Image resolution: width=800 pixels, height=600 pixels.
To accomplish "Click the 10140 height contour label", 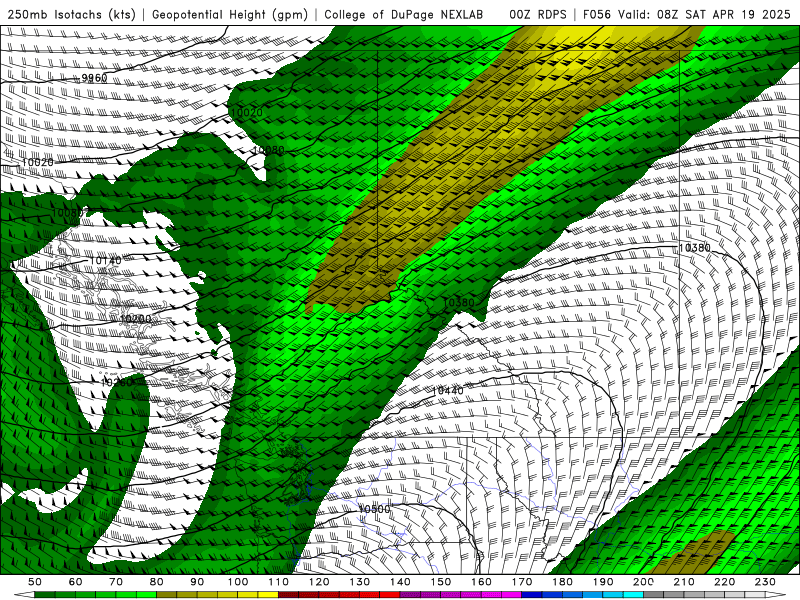I will coord(106,261).
